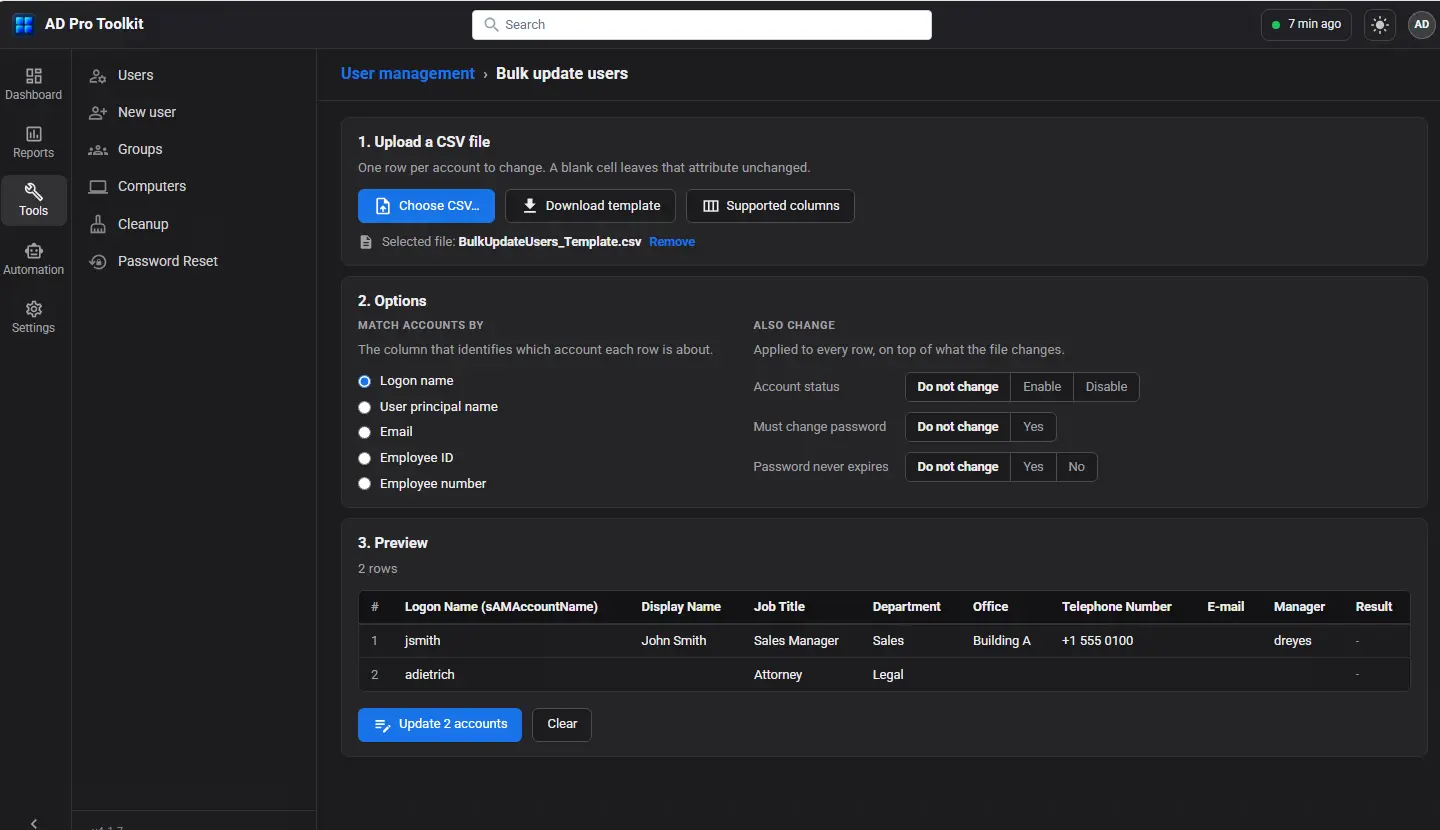Open the Reports section icon
The width and height of the screenshot is (1440, 830).
(x=33, y=134)
